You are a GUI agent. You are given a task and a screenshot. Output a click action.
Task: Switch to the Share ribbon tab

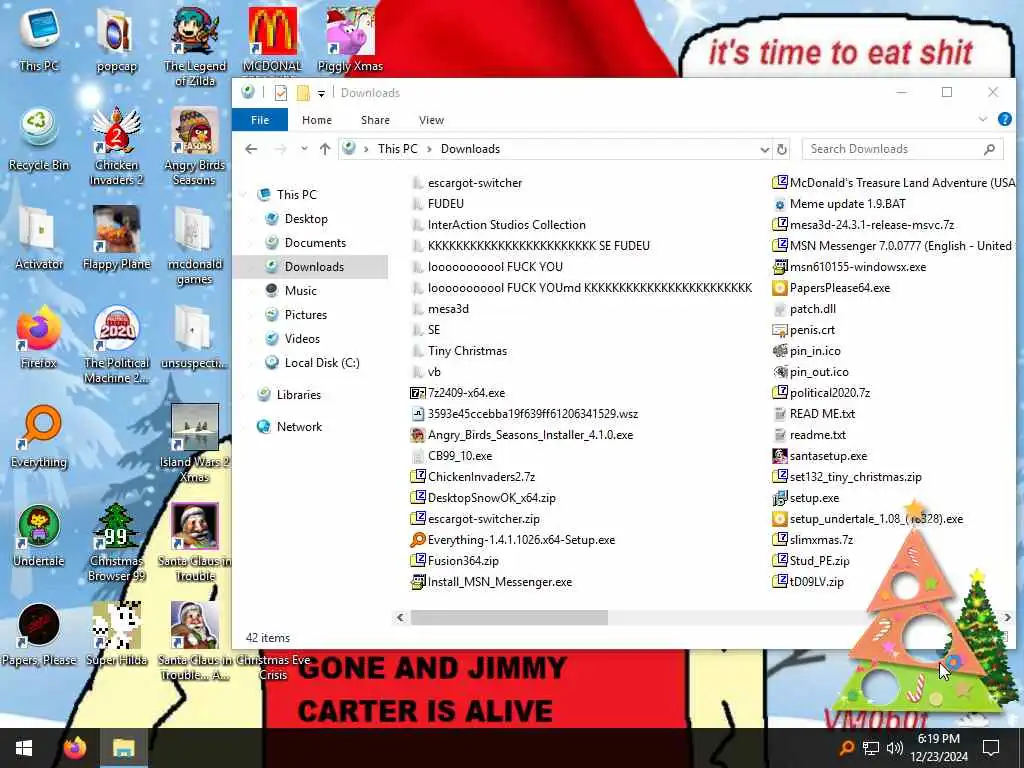[x=376, y=120]
